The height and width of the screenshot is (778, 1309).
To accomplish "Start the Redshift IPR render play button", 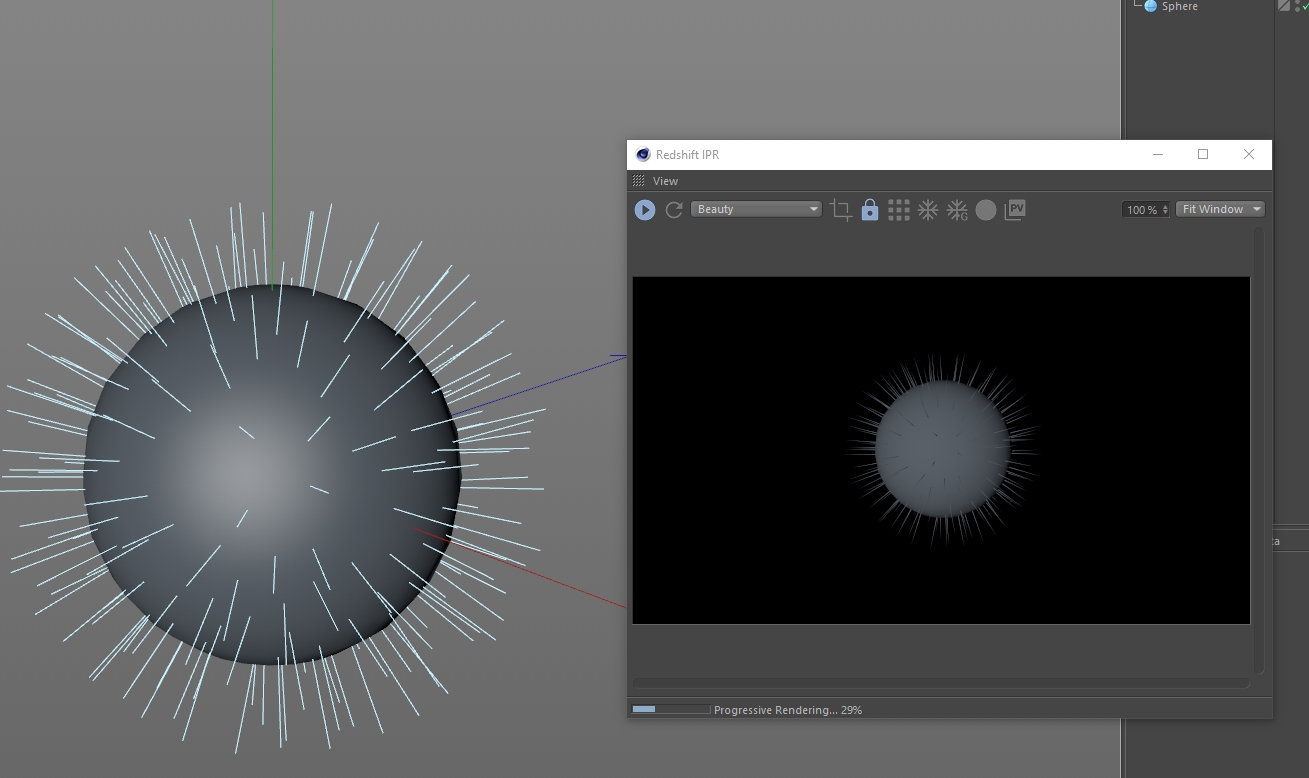I will pyautogui.click(x=645, y=210).
